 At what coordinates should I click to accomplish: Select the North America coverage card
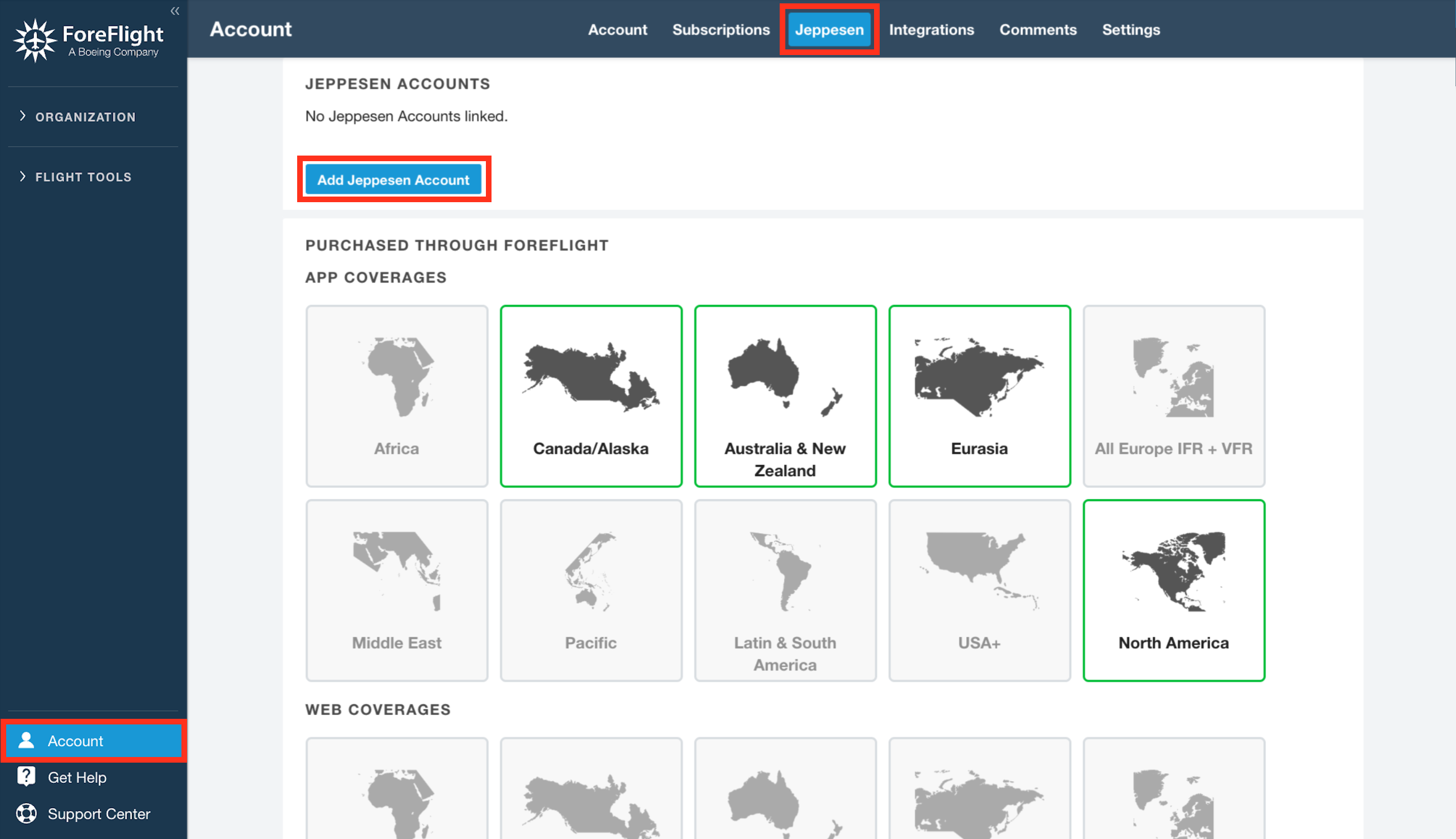[x=1173, y=590]
